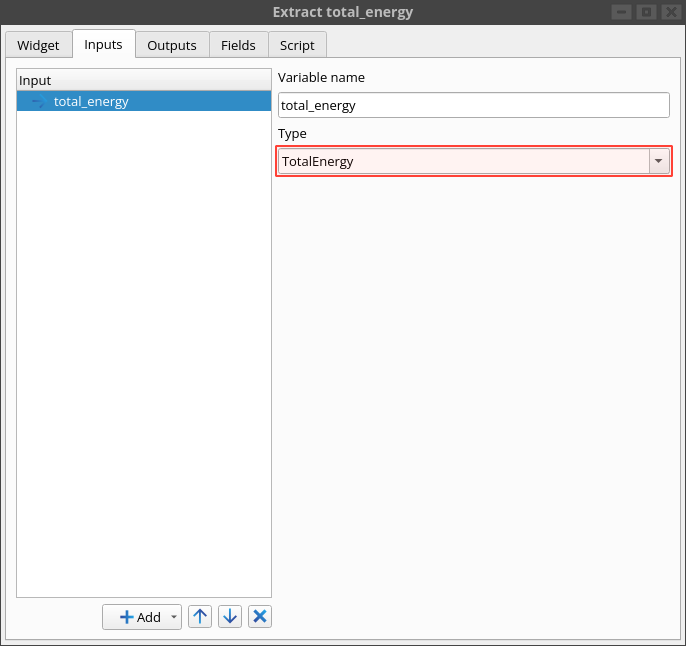Move the selected input up
This screenshot has height=646, width=686.
click(200, 617)
